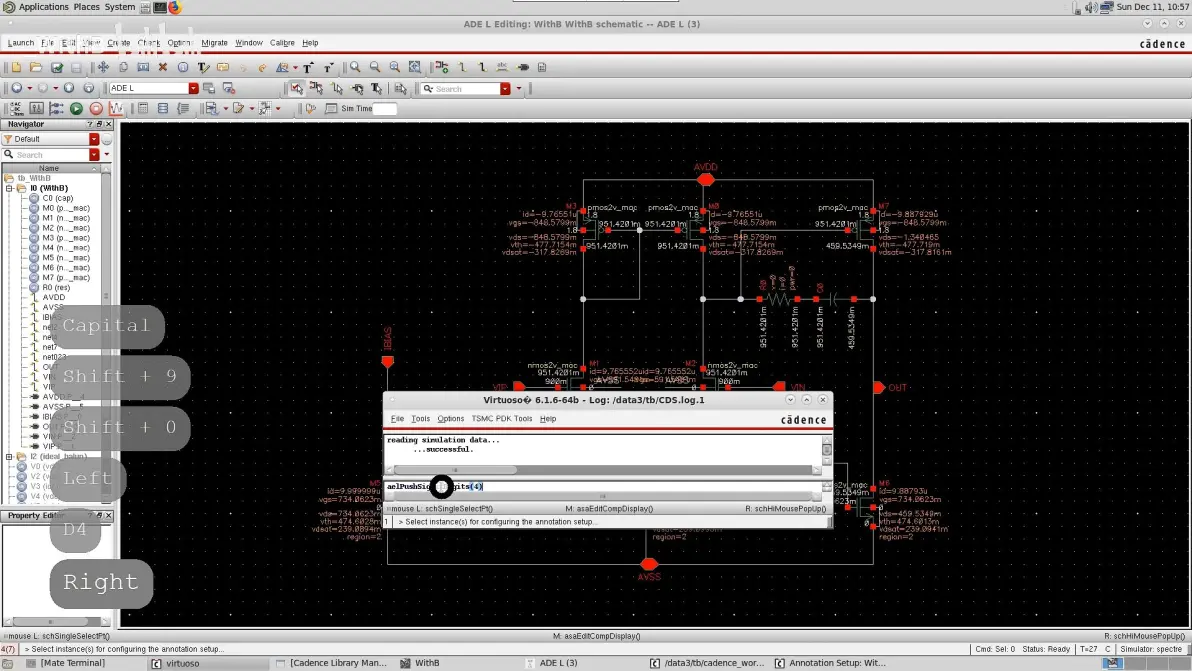Open the Applications menu in the top panel

pyautogui.click(x=43, y=7)
